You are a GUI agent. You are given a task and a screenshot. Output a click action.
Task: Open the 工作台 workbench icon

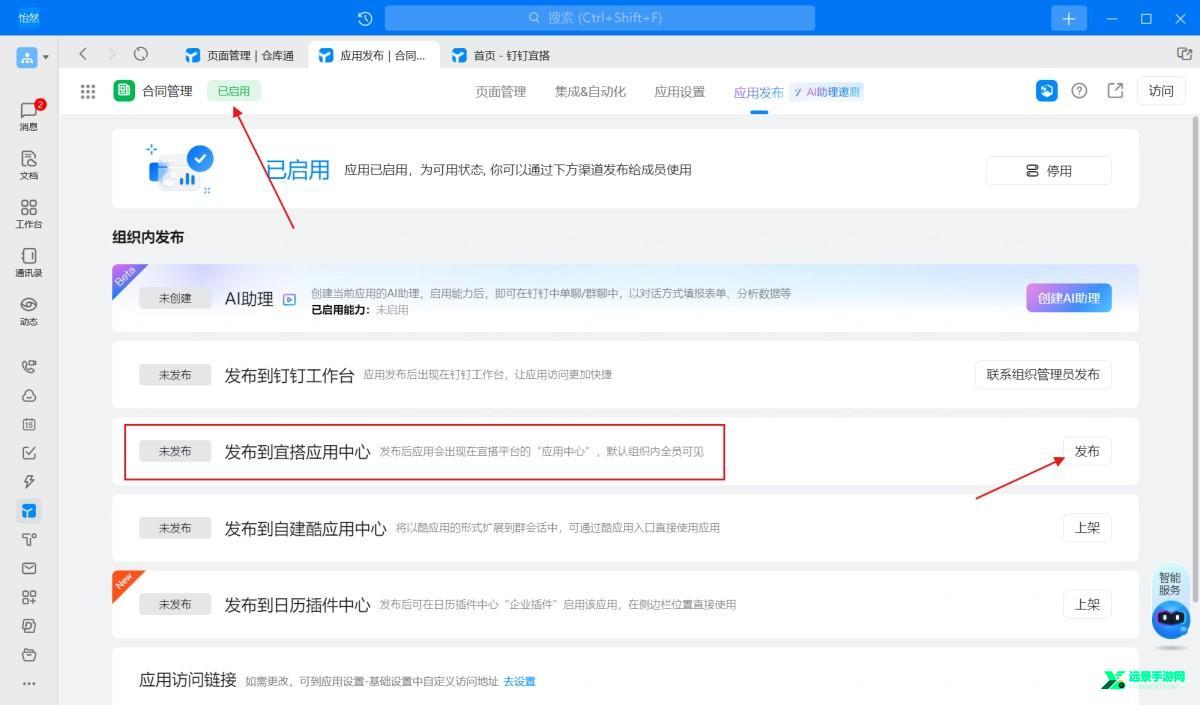click(x=29, y=214)
